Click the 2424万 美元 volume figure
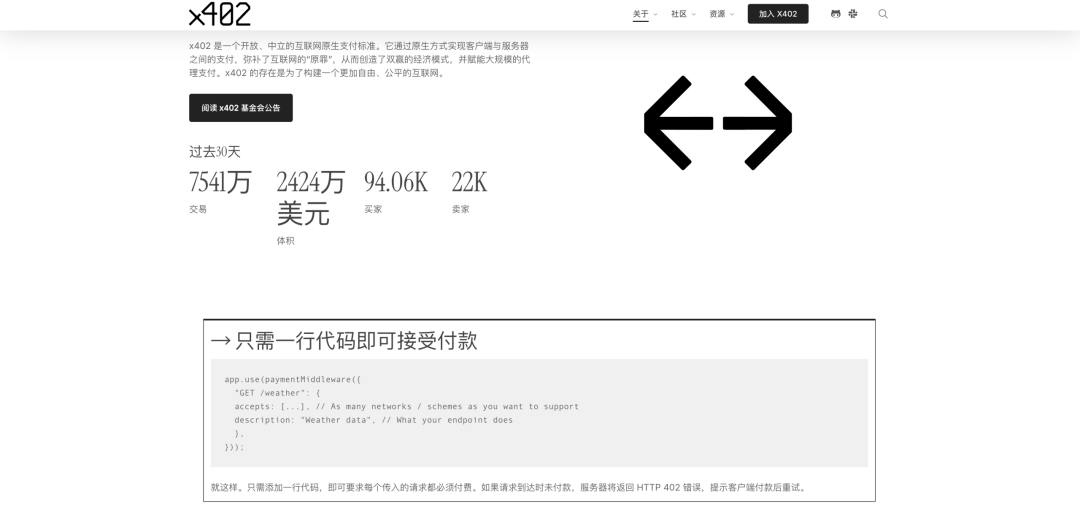The width and height of the screenshot is (1080, 508). pos(311,198)
